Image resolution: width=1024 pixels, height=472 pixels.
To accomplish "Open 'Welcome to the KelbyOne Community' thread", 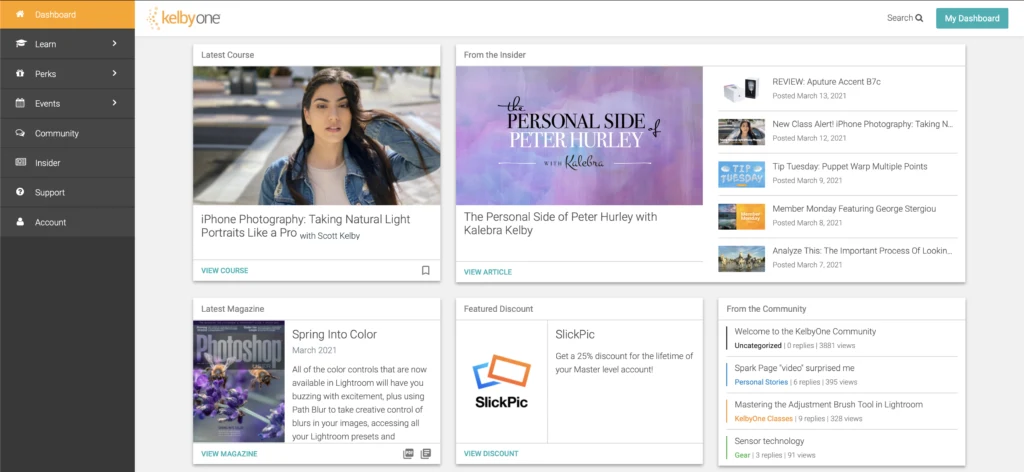I will click(805, 332).
